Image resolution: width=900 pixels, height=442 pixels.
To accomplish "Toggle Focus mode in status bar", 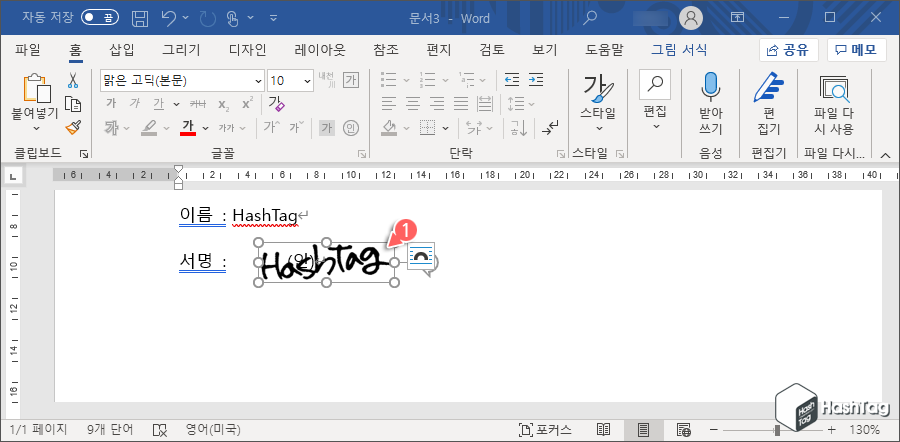I will 545,429.
